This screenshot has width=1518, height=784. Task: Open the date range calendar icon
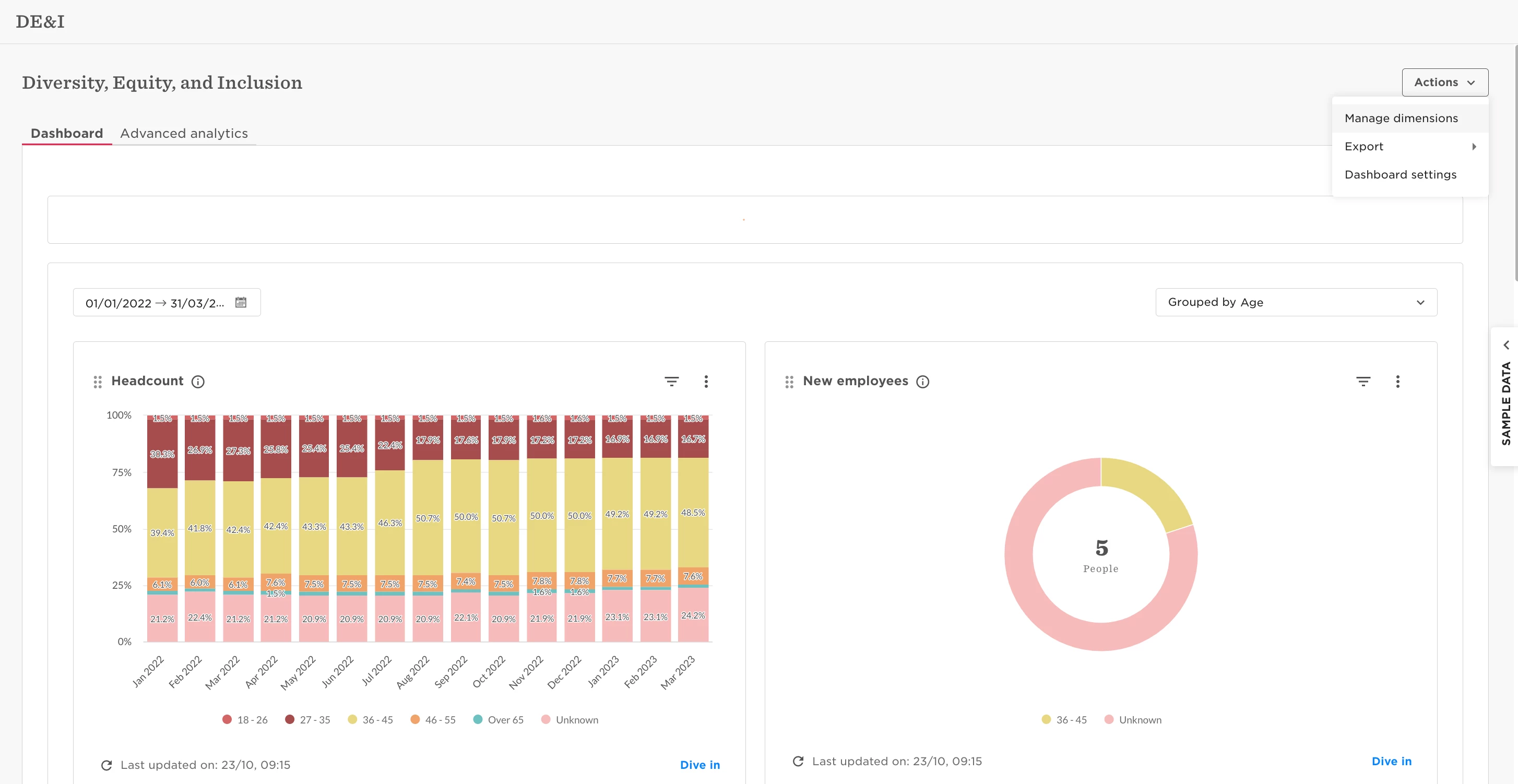pos(241,302)
